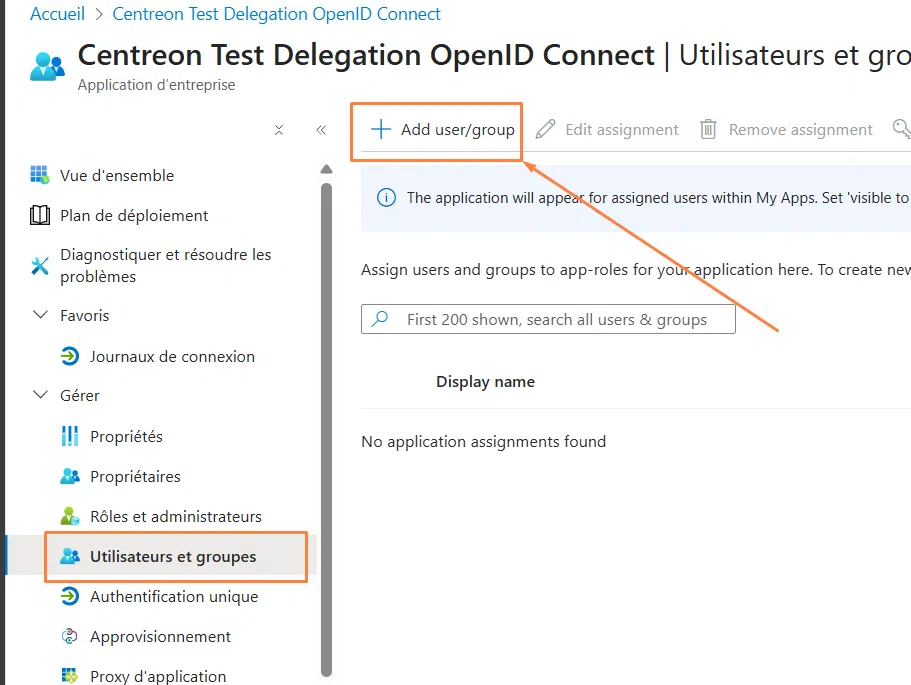The image size is (911, 685).
Task: Collapse the sidebar using the double chevron
Action: (x=321, y=129)
